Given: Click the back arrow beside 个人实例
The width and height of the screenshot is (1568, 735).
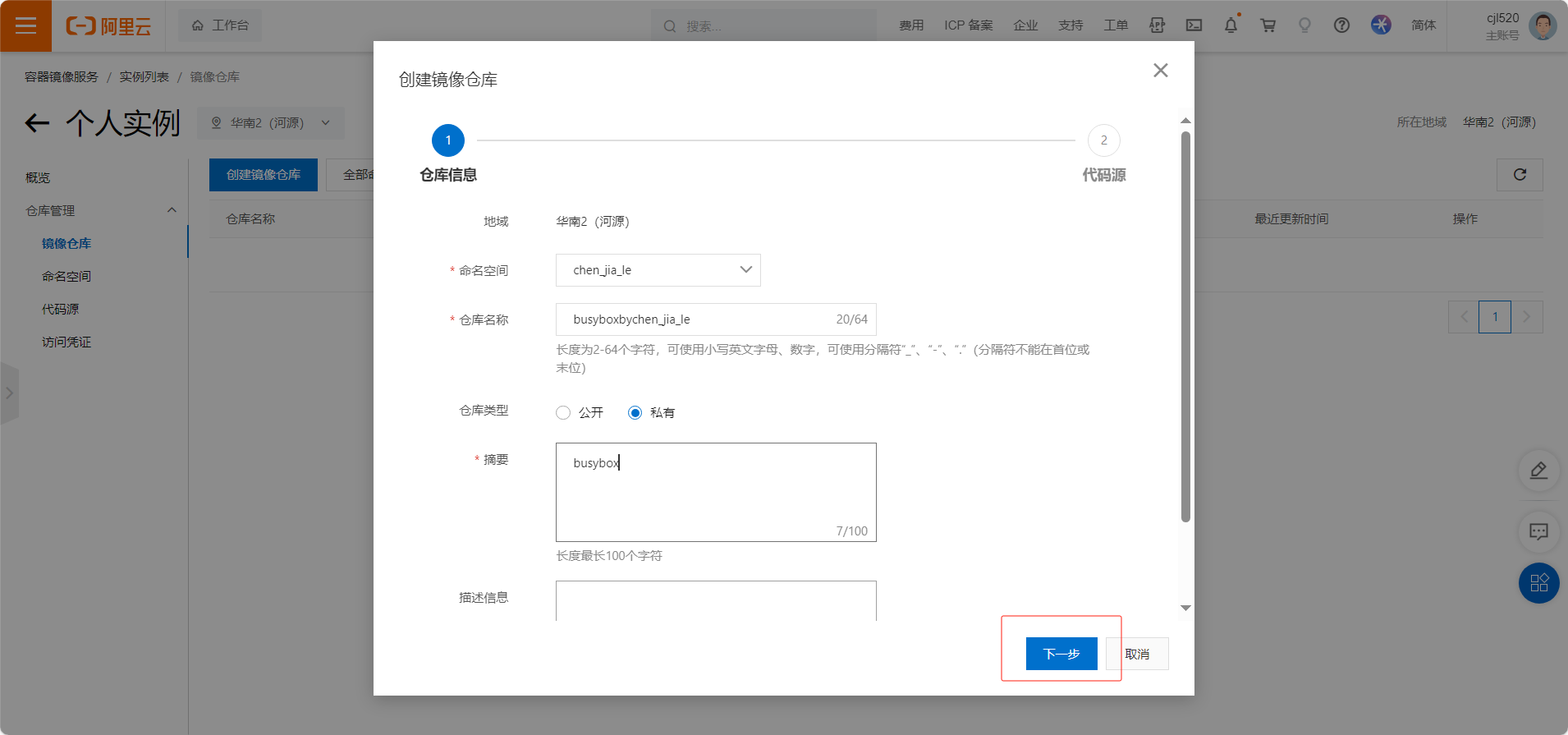Looking at the screenshot, I should pyautogui.click(x=37, y=123).
